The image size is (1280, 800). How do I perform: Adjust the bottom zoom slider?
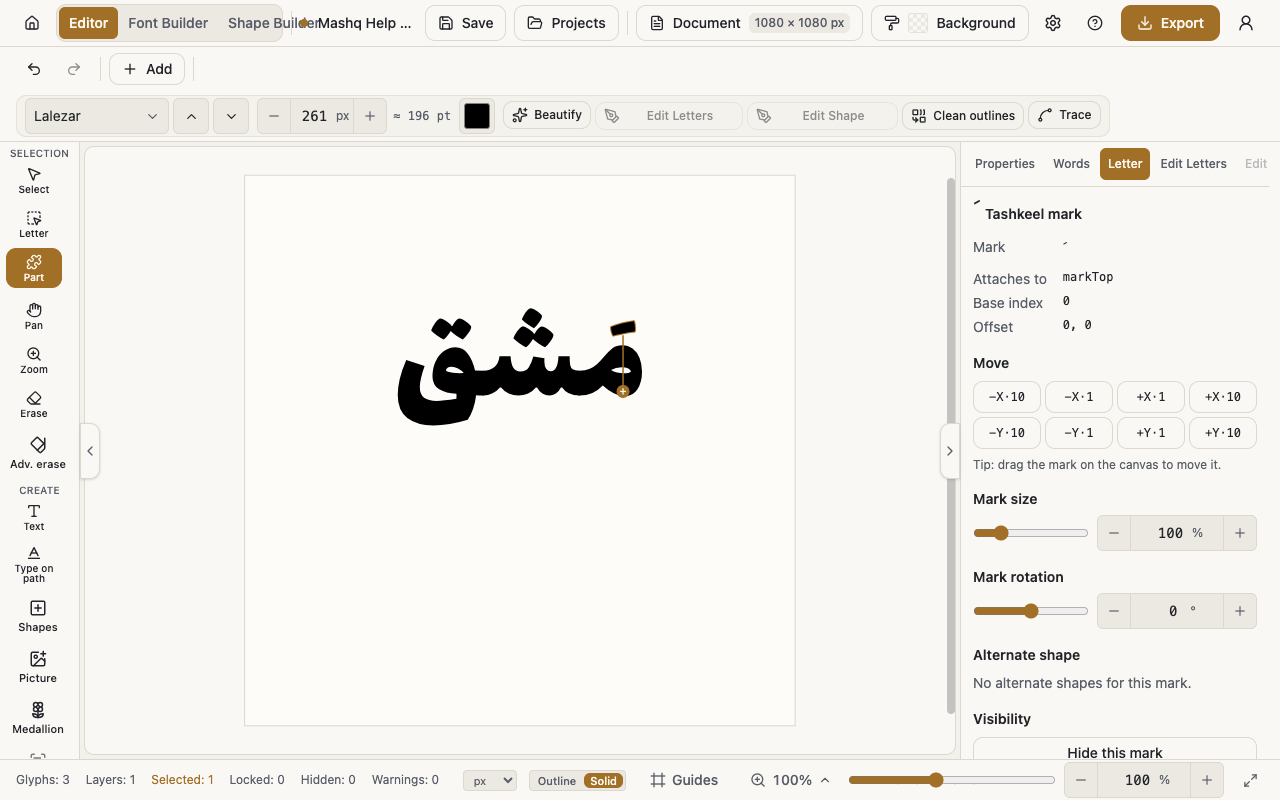point(951,780)
